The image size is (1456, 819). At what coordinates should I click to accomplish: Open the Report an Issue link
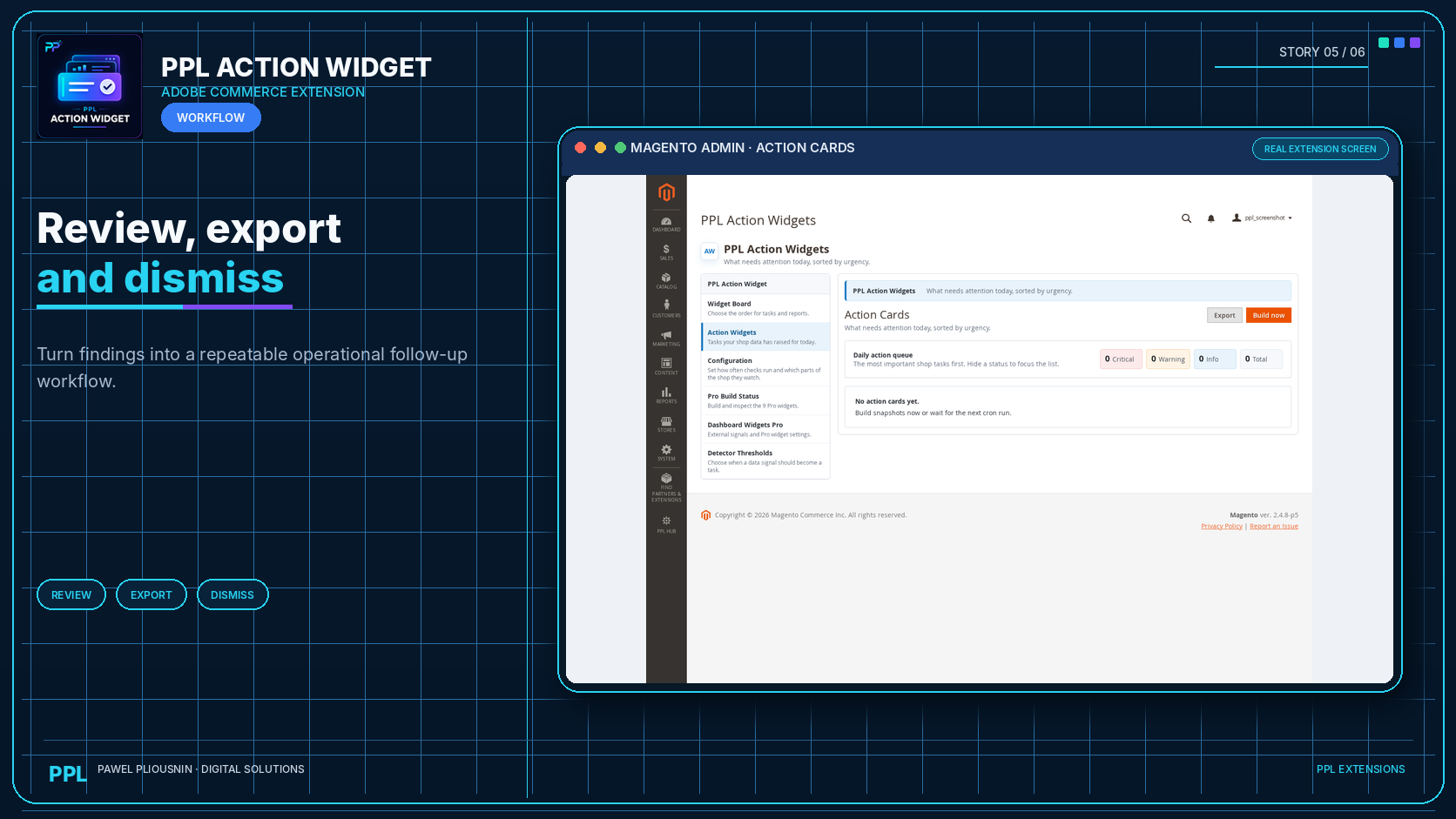(1274, 527)
